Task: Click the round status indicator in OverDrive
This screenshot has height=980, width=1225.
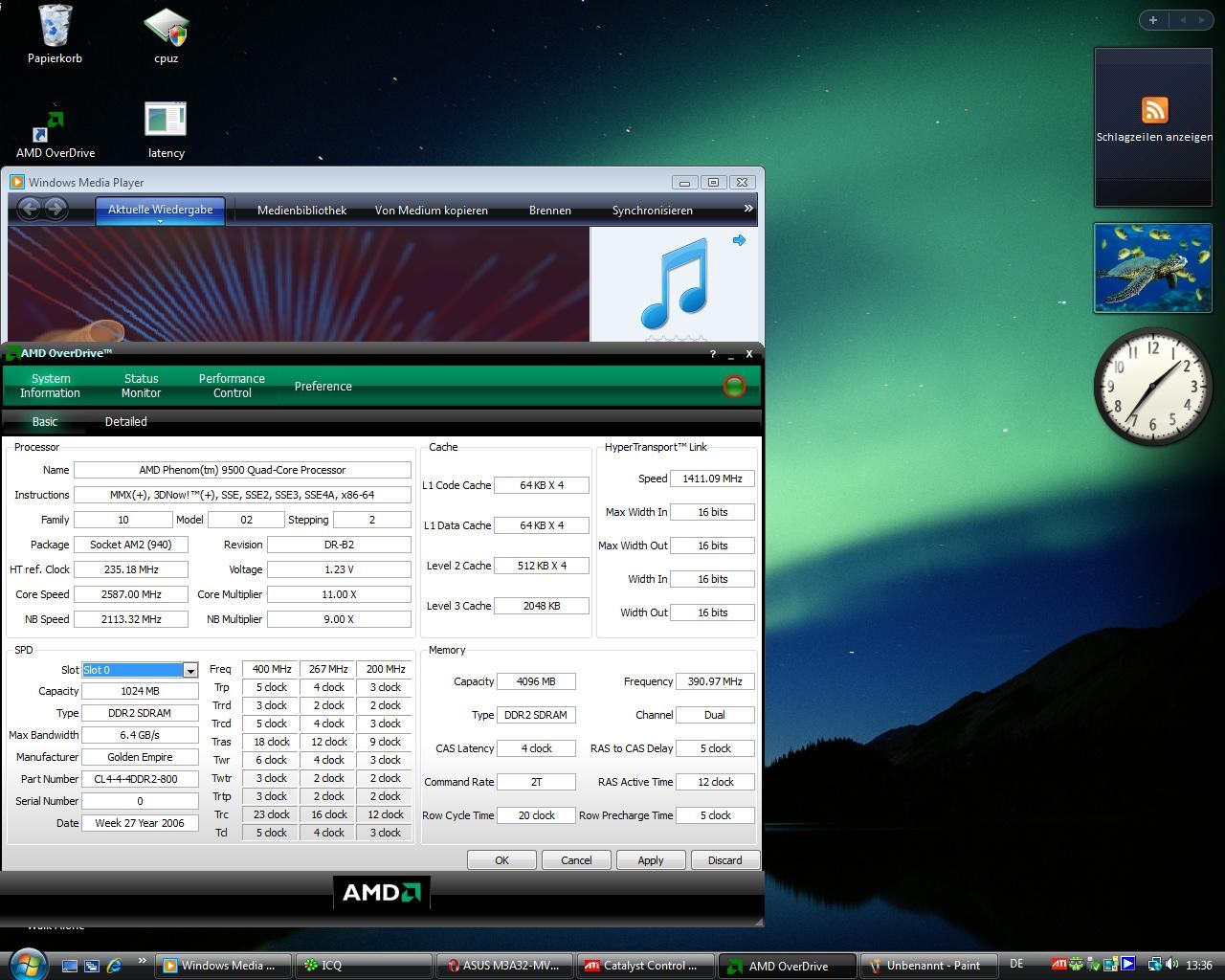Action: point(734,386)
